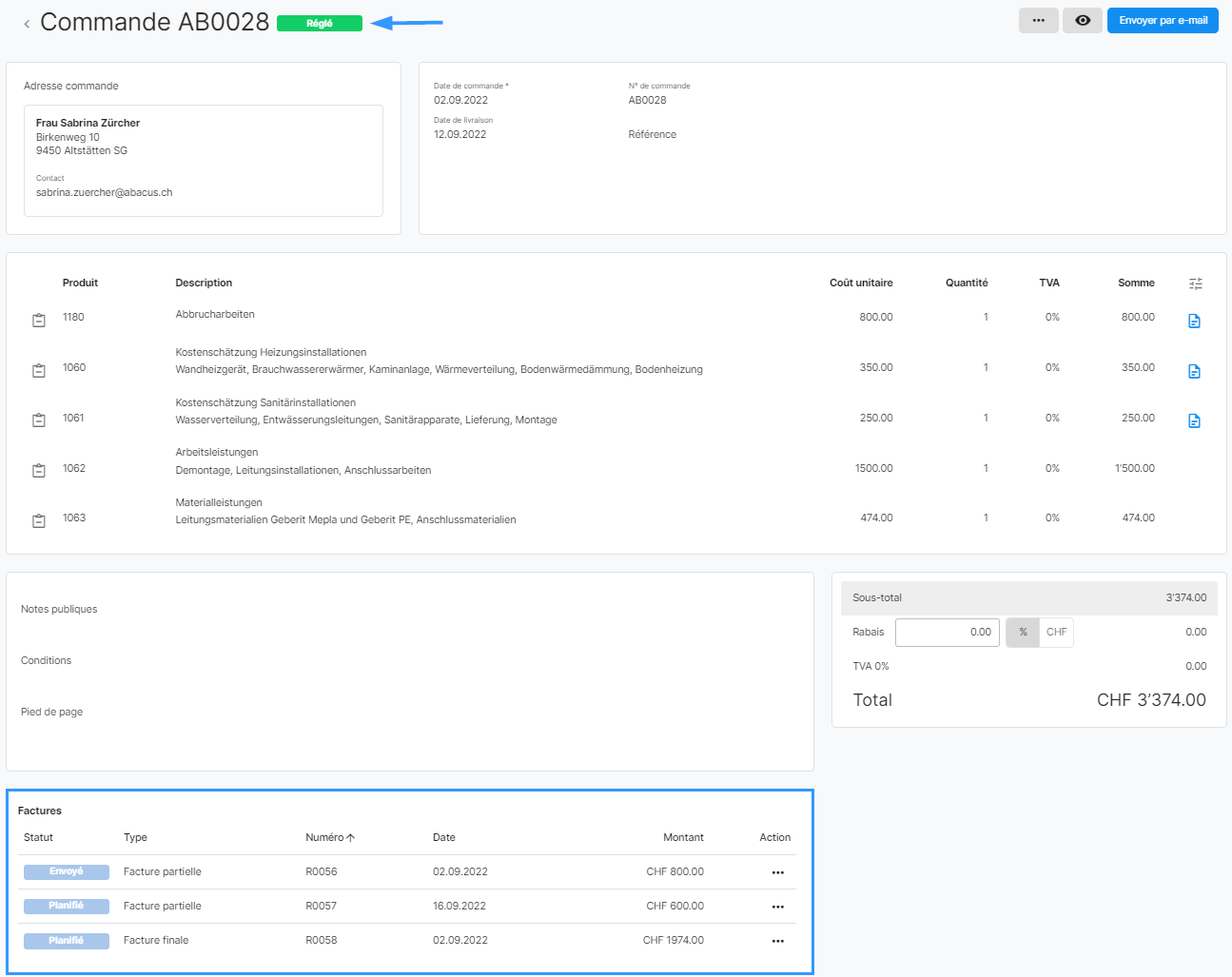Click the Rabais amount input field

click(x=947, y=633)
